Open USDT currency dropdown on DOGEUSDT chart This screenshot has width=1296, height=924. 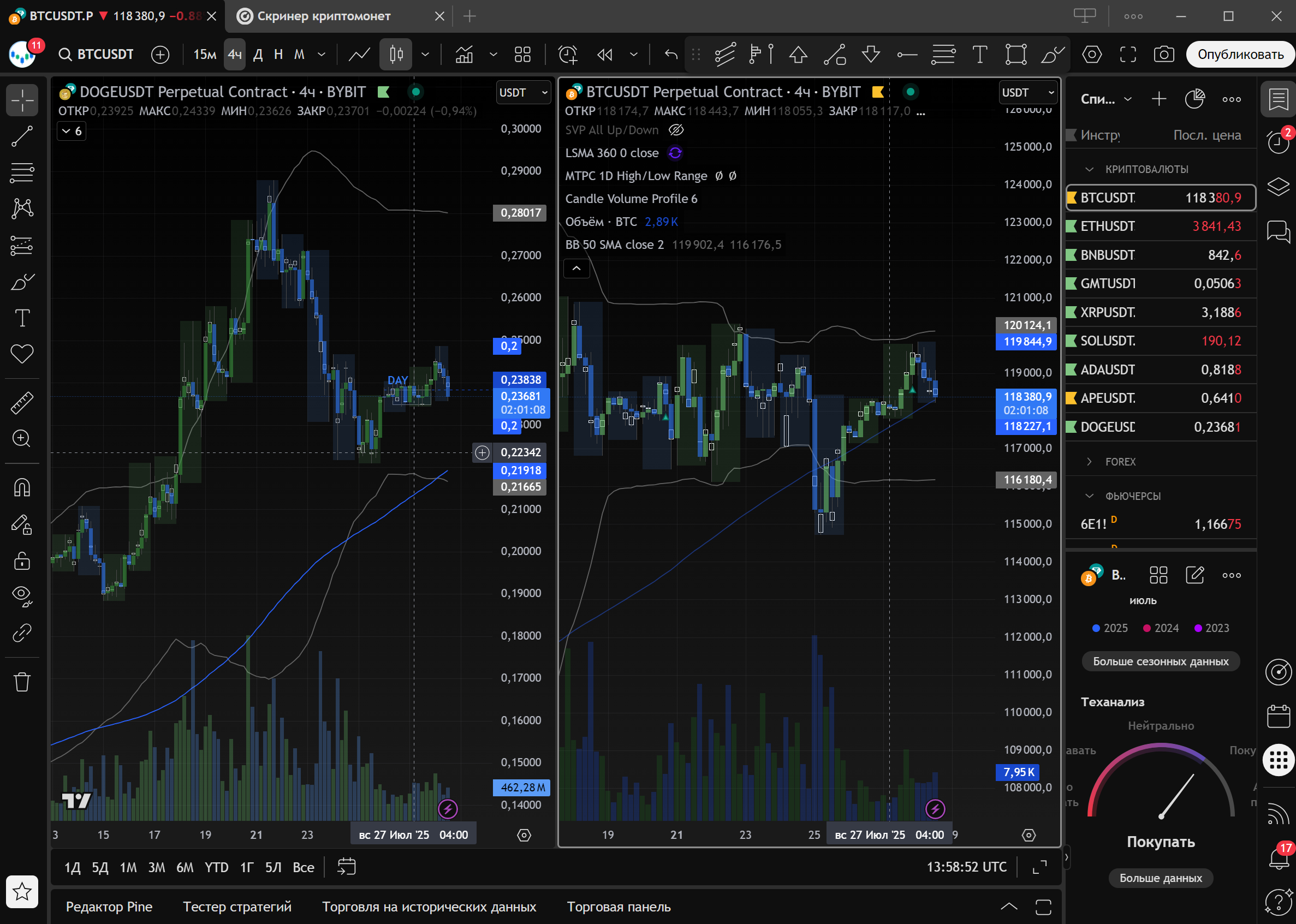point(523,93)
